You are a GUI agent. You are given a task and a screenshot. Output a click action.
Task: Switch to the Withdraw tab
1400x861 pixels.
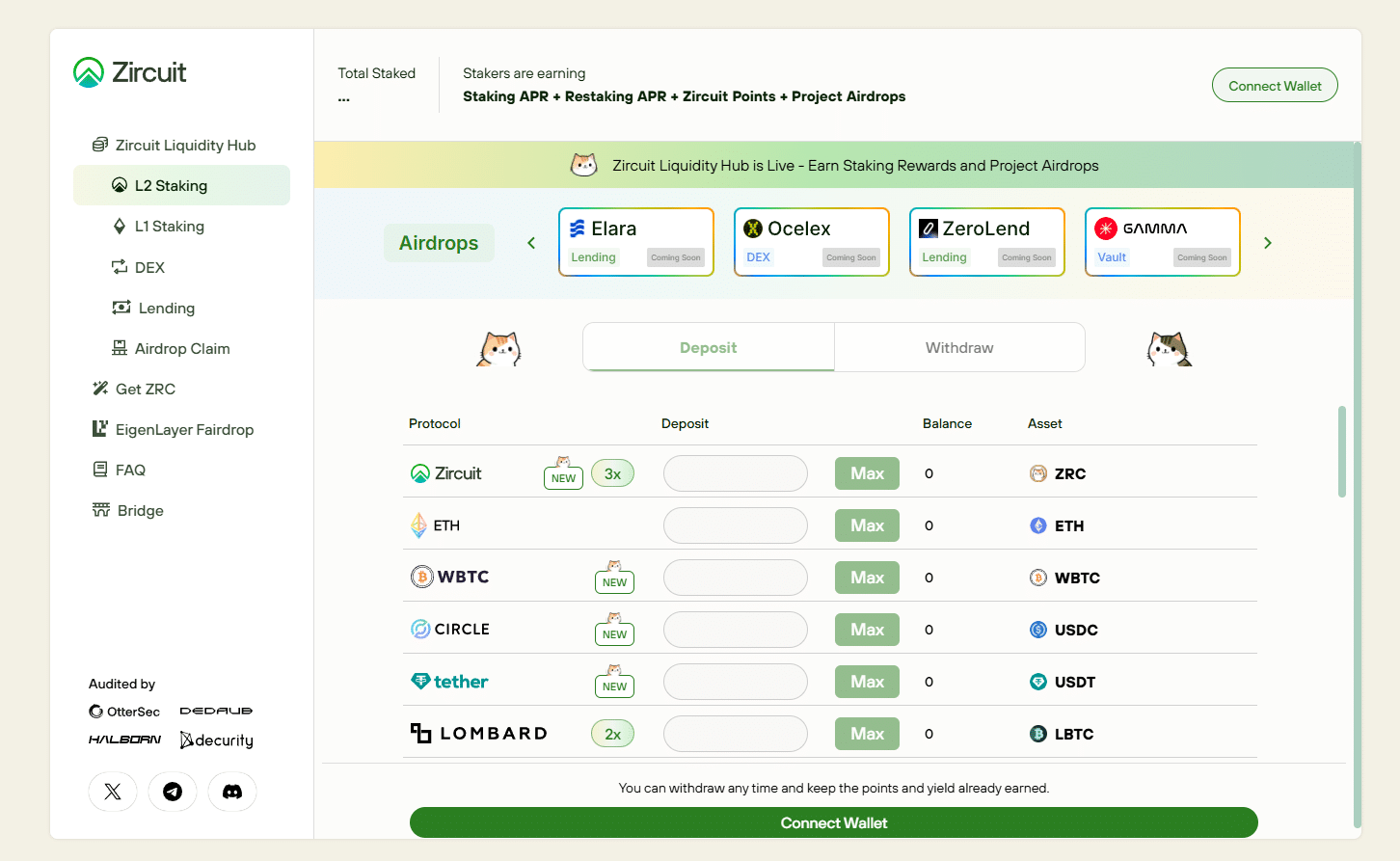click(x=959, y=347)
